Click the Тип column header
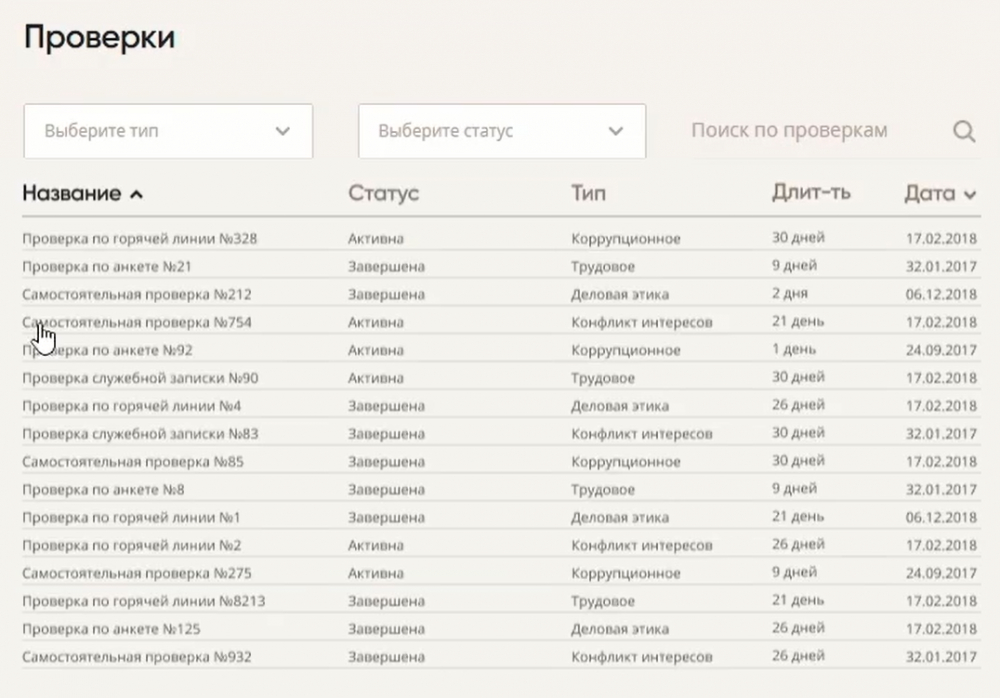Image resolution: width=1000 pixels, height=698 pixels. [x=588, y=193]
